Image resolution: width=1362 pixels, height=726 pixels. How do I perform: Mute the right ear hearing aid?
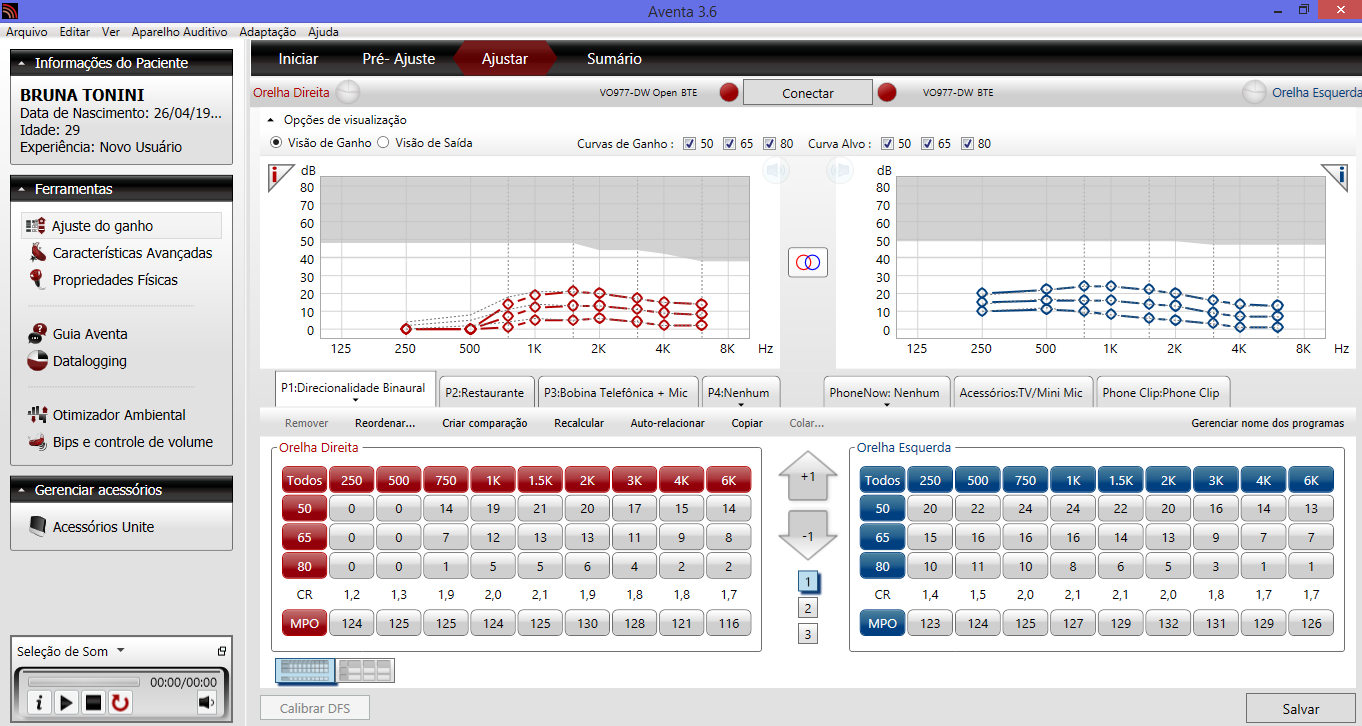click(776, 171)
